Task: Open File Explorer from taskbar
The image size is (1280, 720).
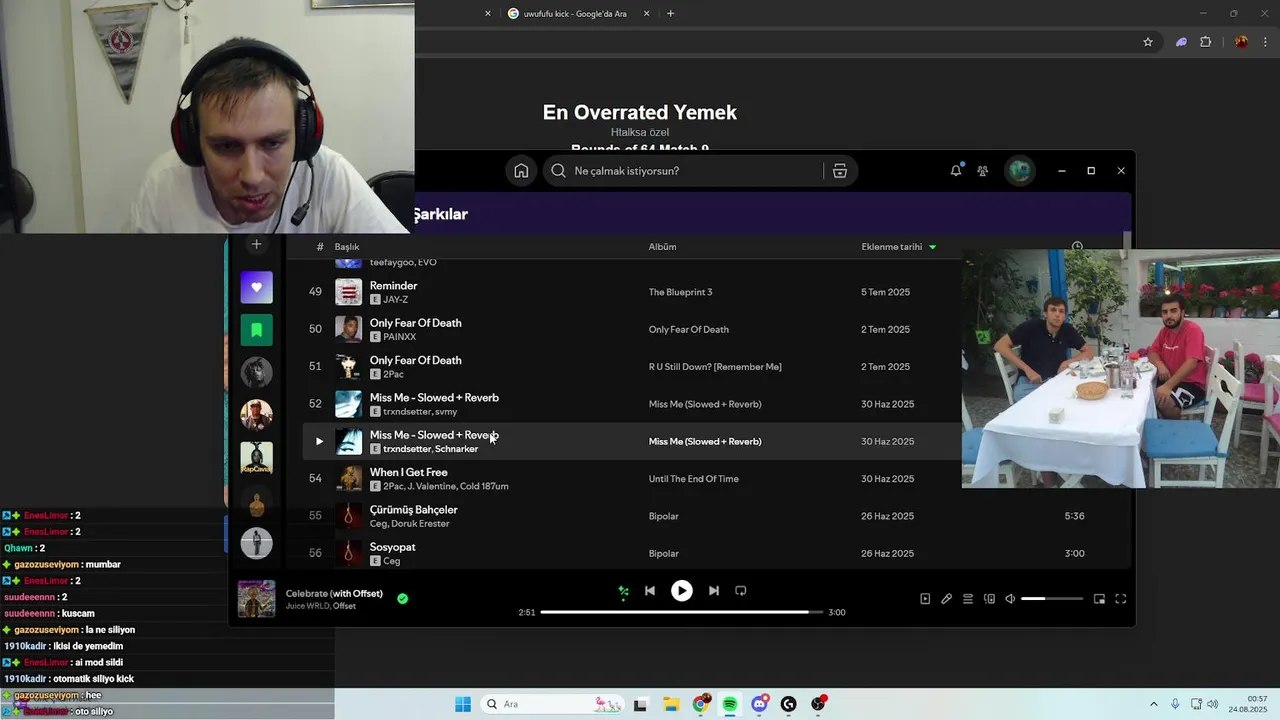Action: pyautogui.click(x=671, y=704)
